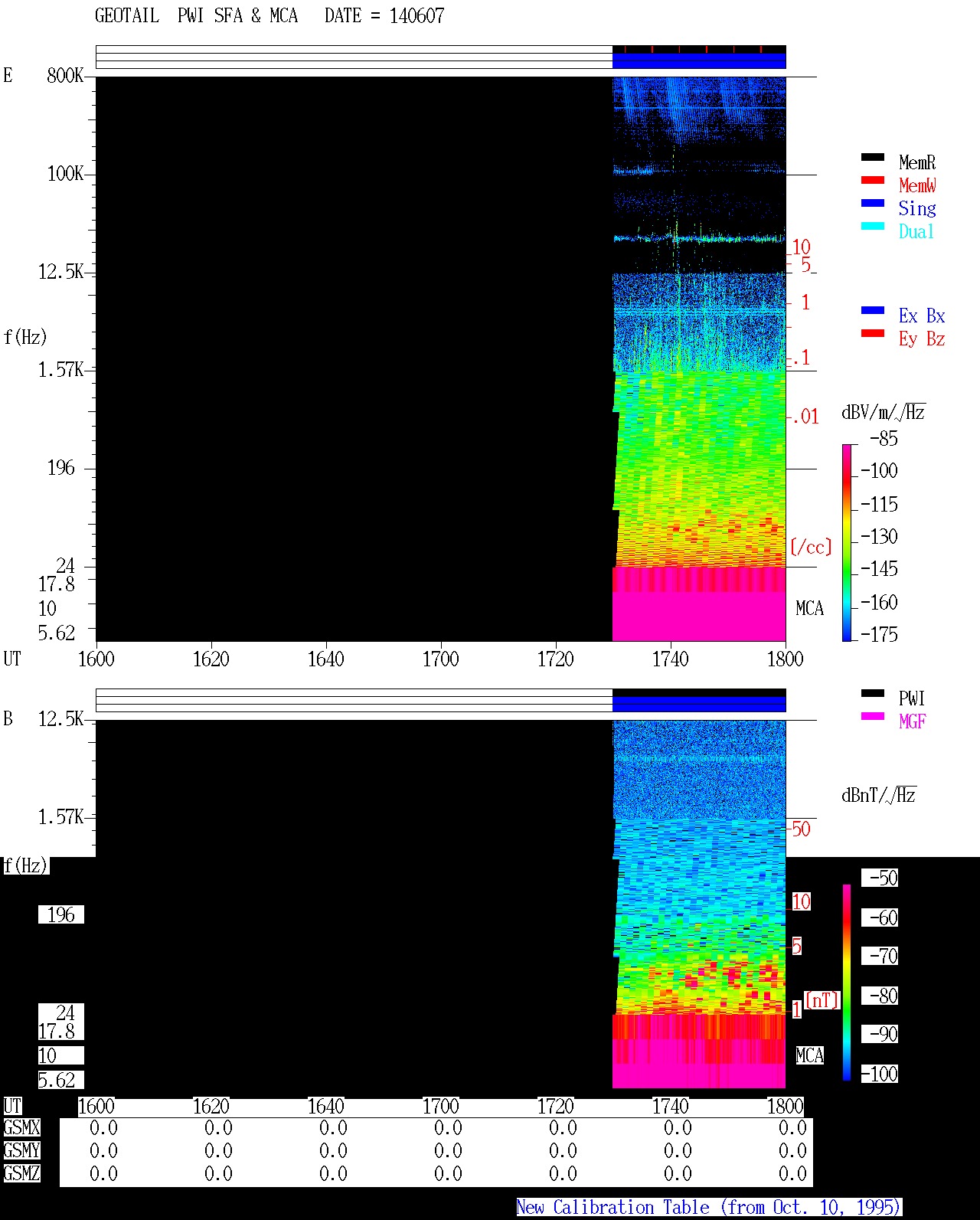Click the GSMX row label
The width and height of the screenshot is (980, 1220).
[21, 1127]
